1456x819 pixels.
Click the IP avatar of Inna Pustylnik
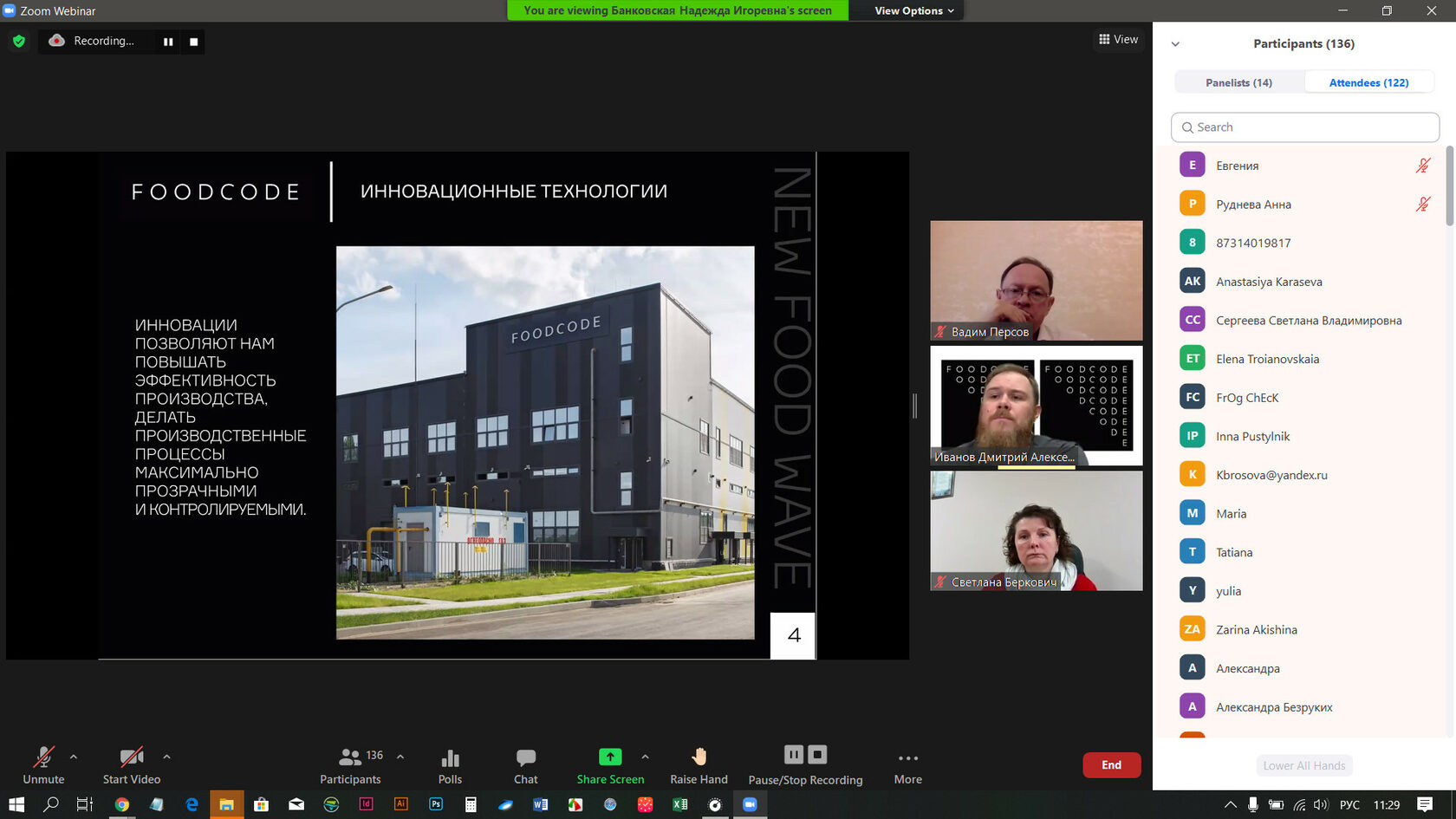tap(1193, 436)
